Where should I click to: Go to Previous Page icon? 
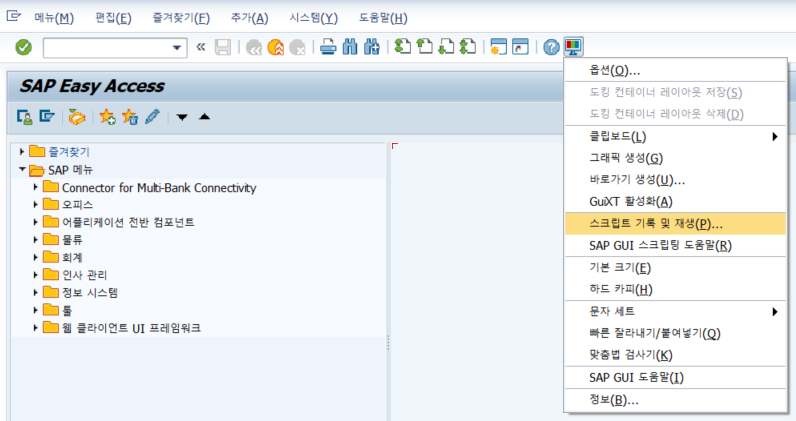pyautogui.click(x=424, y=48)
